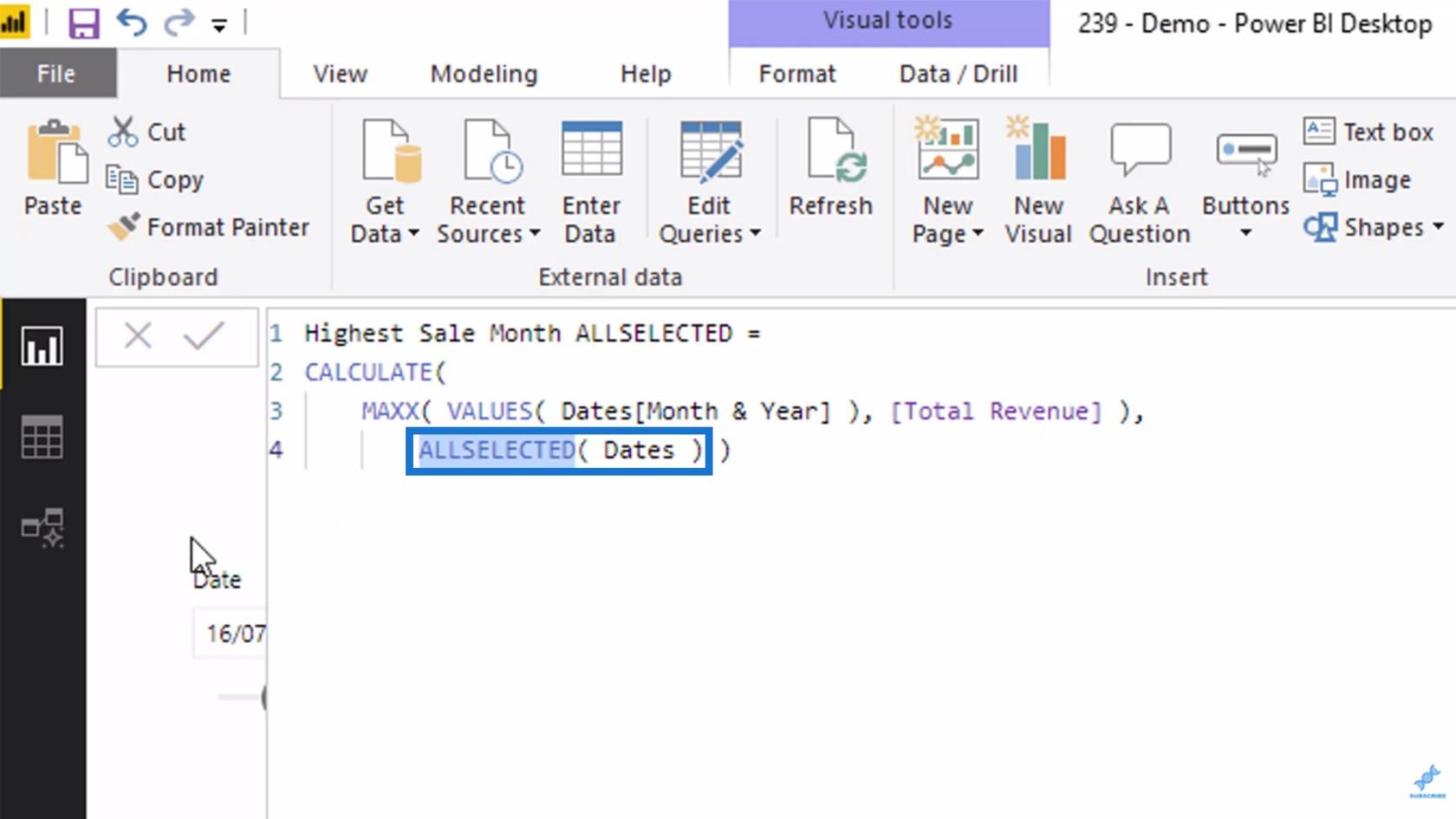Select the Format Painter tool
The height and width of the screenshot is (819, 1456).
(x=208, y=227)
